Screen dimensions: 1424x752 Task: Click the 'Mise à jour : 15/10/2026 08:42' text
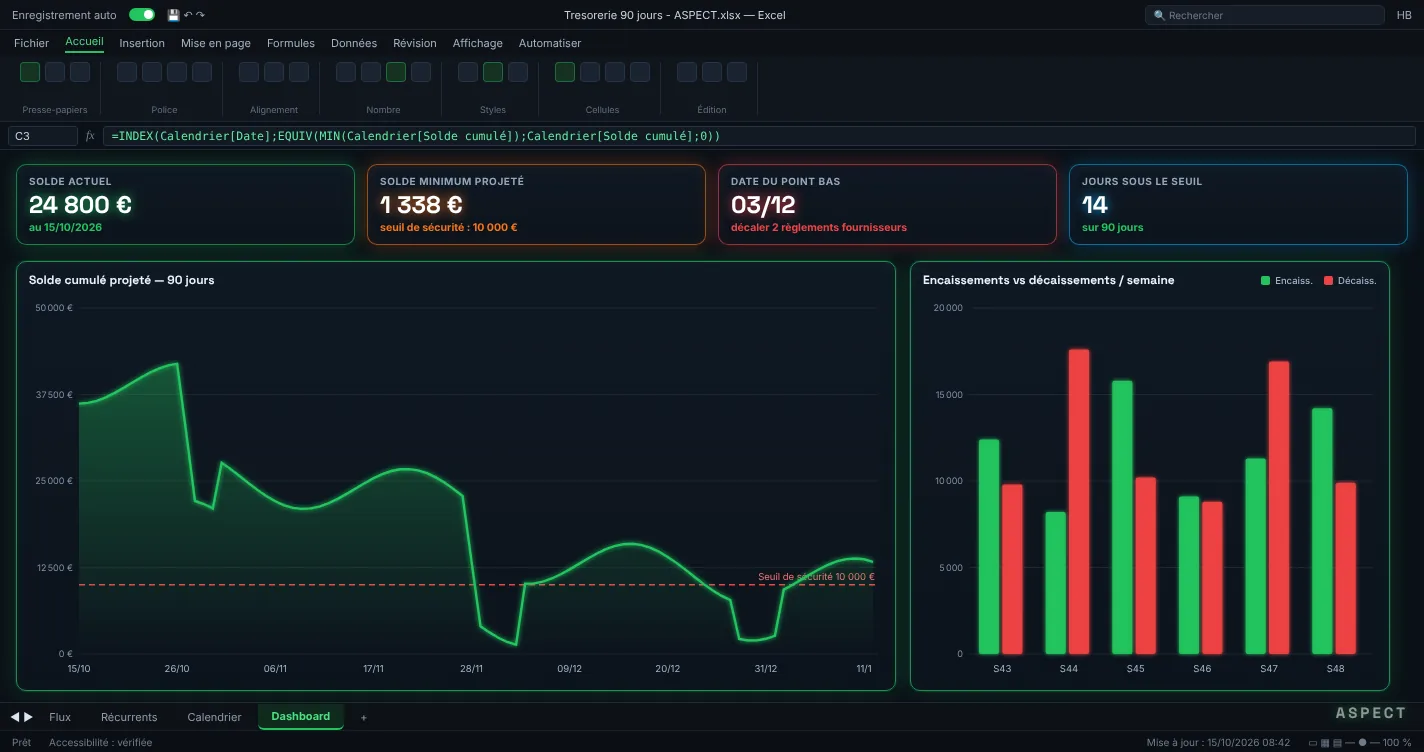coord(1218,743)
